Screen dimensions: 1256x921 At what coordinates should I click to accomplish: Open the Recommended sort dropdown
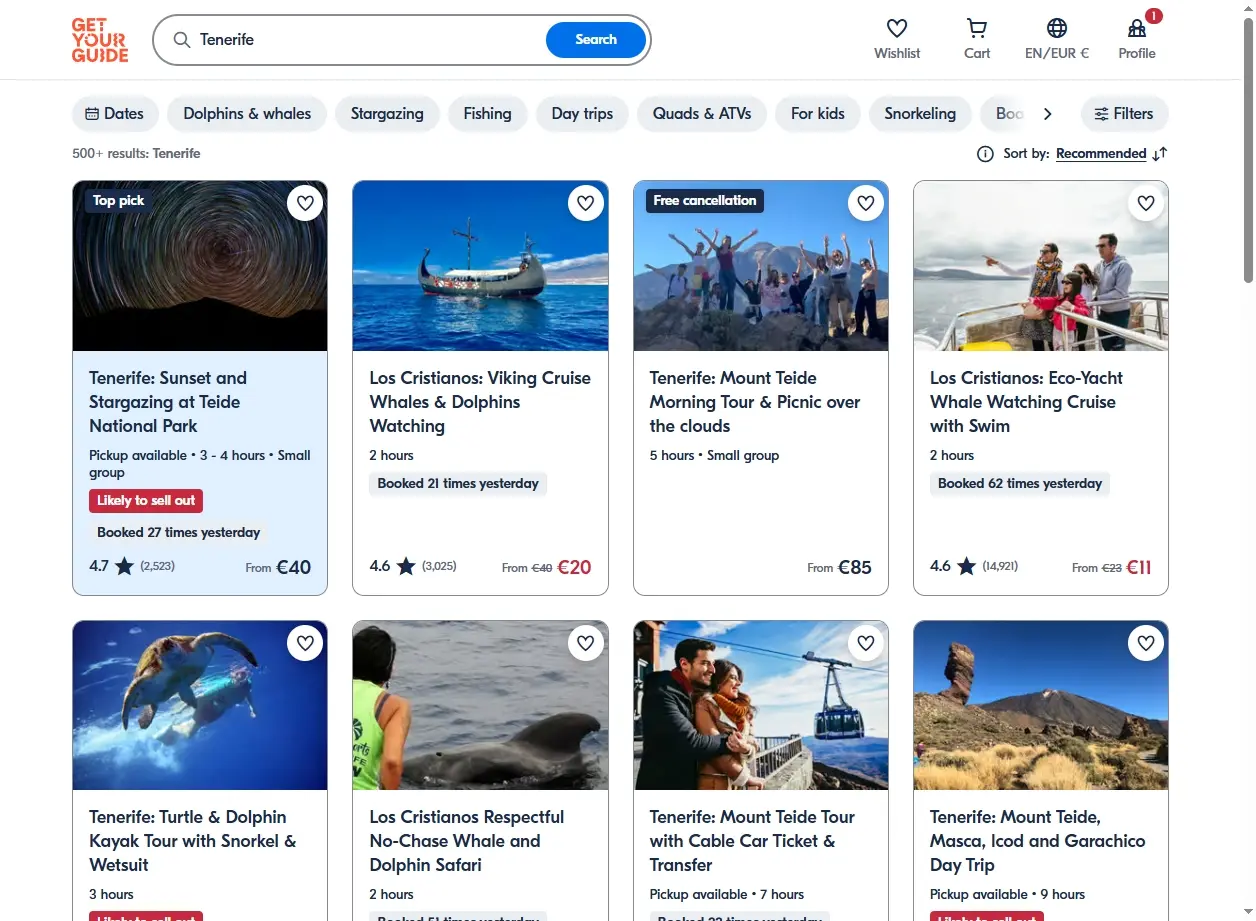pyautogui.click(x=1101, y=154)
